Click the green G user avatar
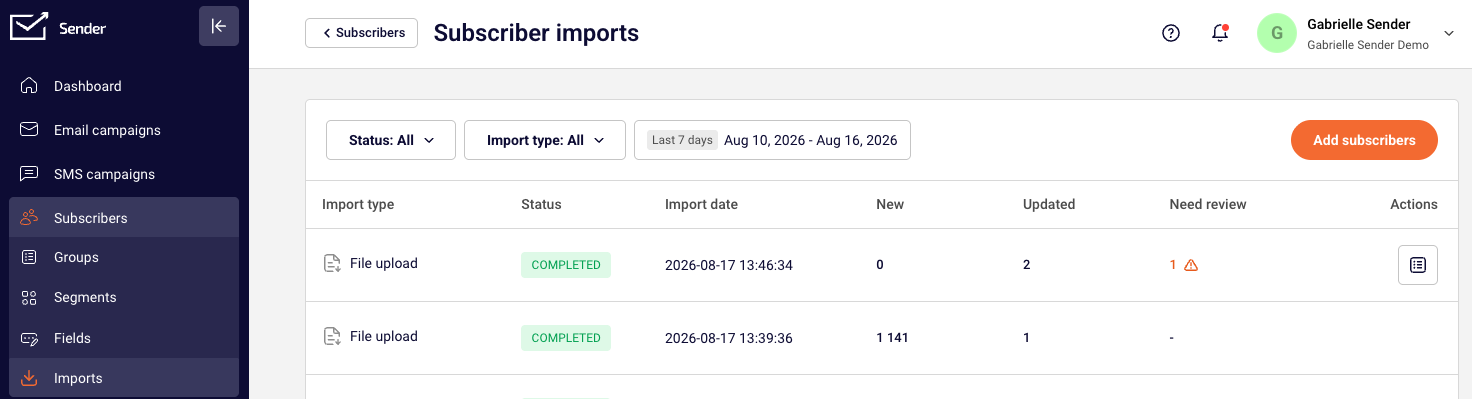The width and height of the screenshot is (1472, 399). pyautogui.click(x=1277, y=33)
